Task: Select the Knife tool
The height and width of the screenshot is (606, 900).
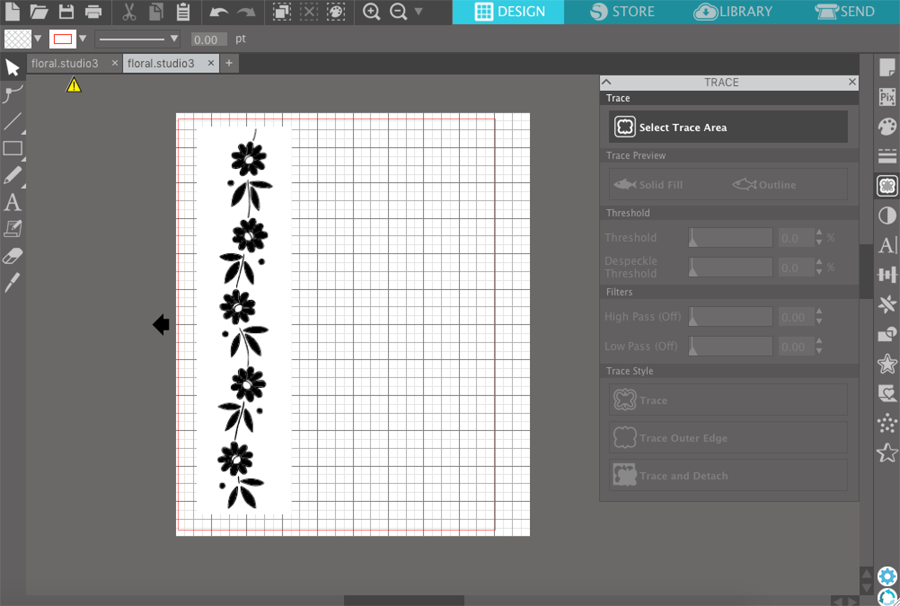Action: [13, 282]
